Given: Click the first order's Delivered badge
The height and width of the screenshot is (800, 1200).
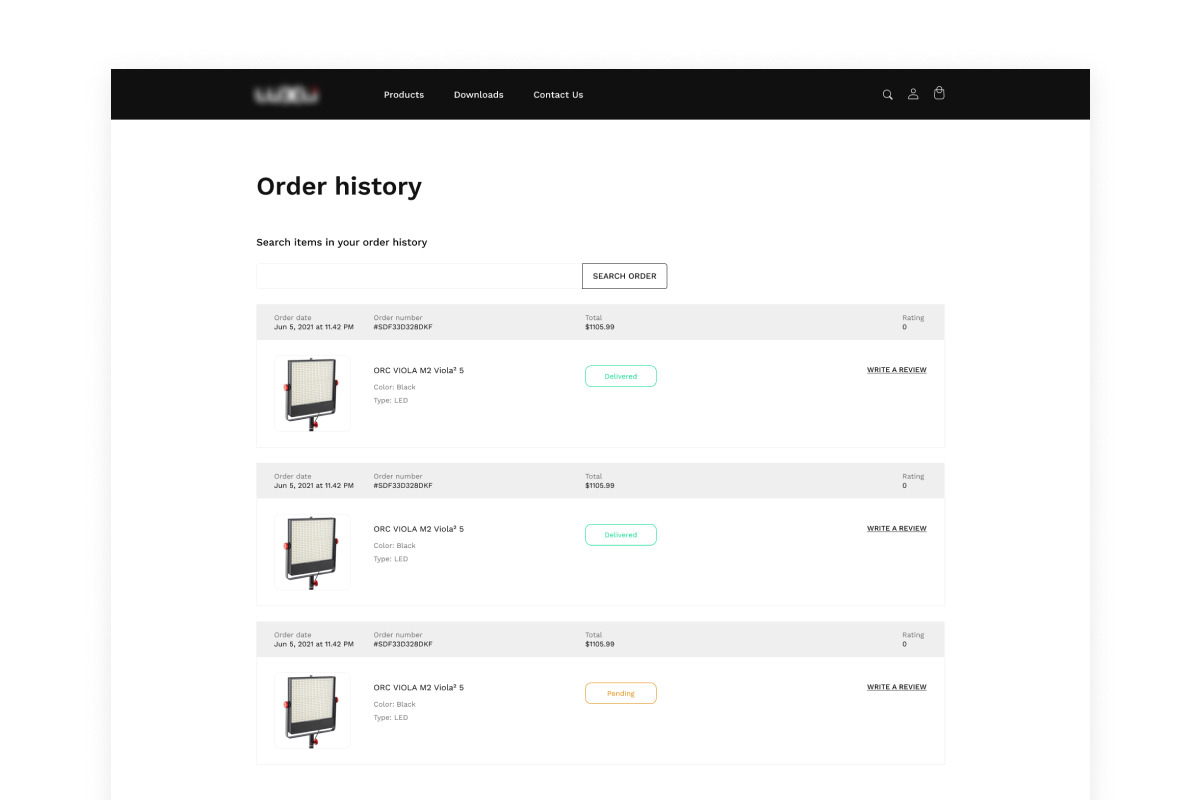Looking at the screenshot, I should point(621,376).
